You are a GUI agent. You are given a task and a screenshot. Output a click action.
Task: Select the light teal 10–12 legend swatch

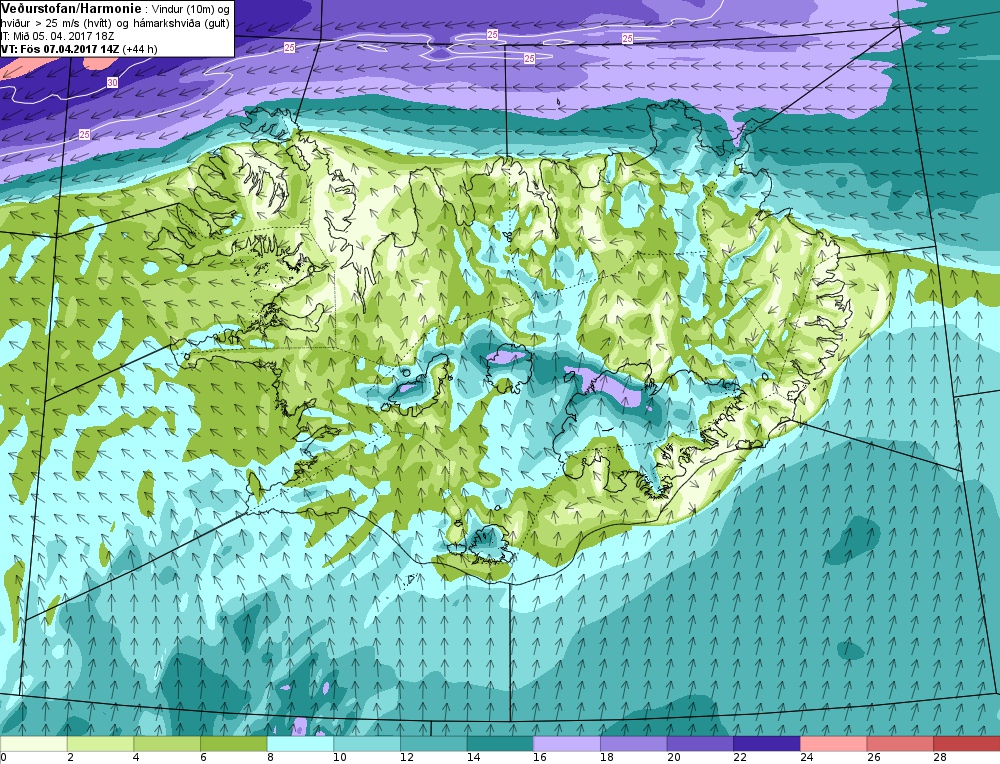click(367, 744)
